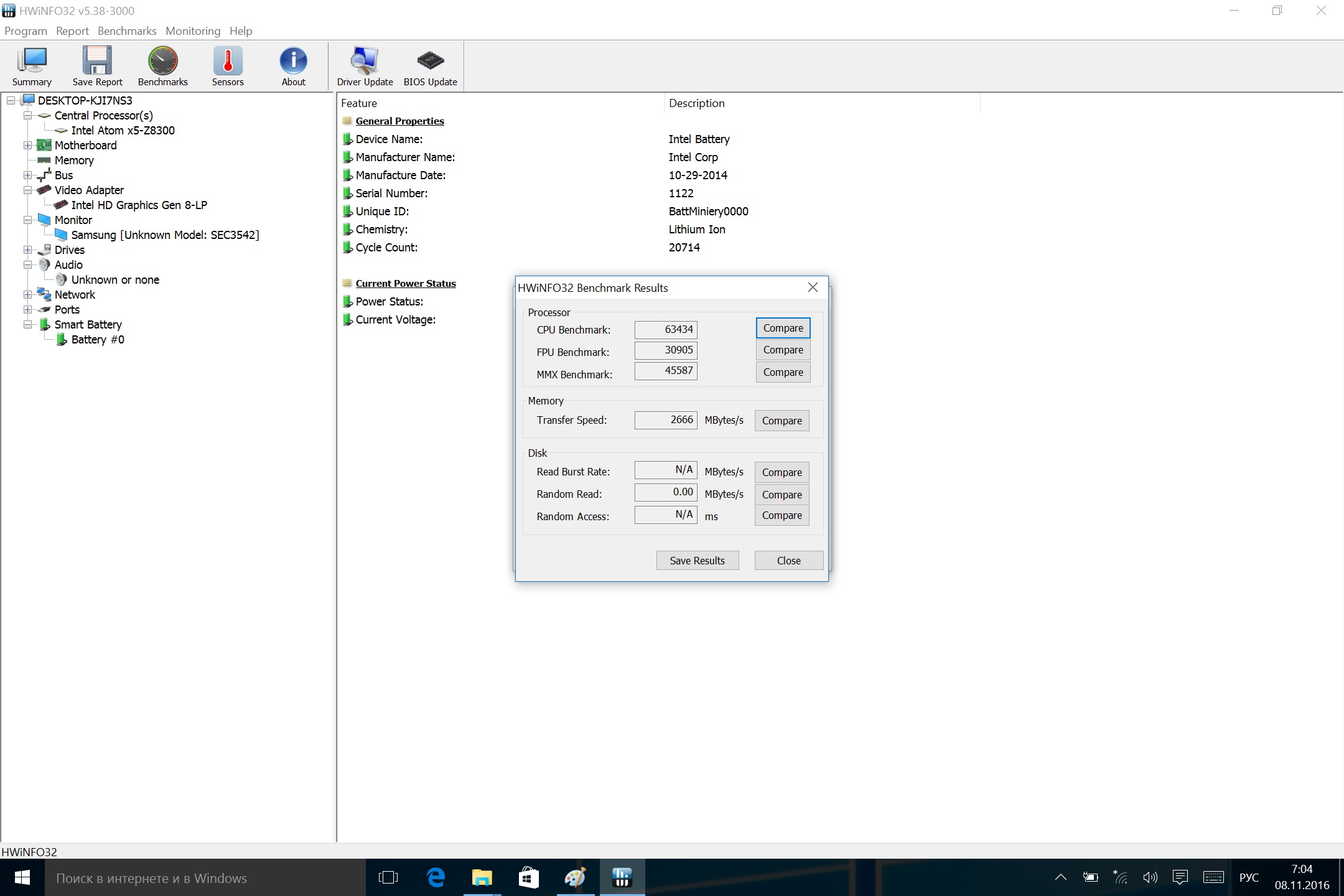Open Action Center notification icon

click(x=1180, y=877)
